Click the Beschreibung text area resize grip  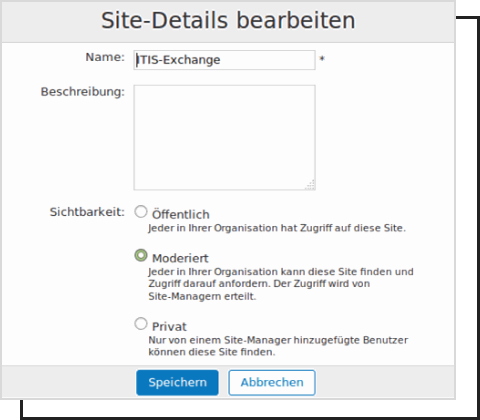click(310, 185)
